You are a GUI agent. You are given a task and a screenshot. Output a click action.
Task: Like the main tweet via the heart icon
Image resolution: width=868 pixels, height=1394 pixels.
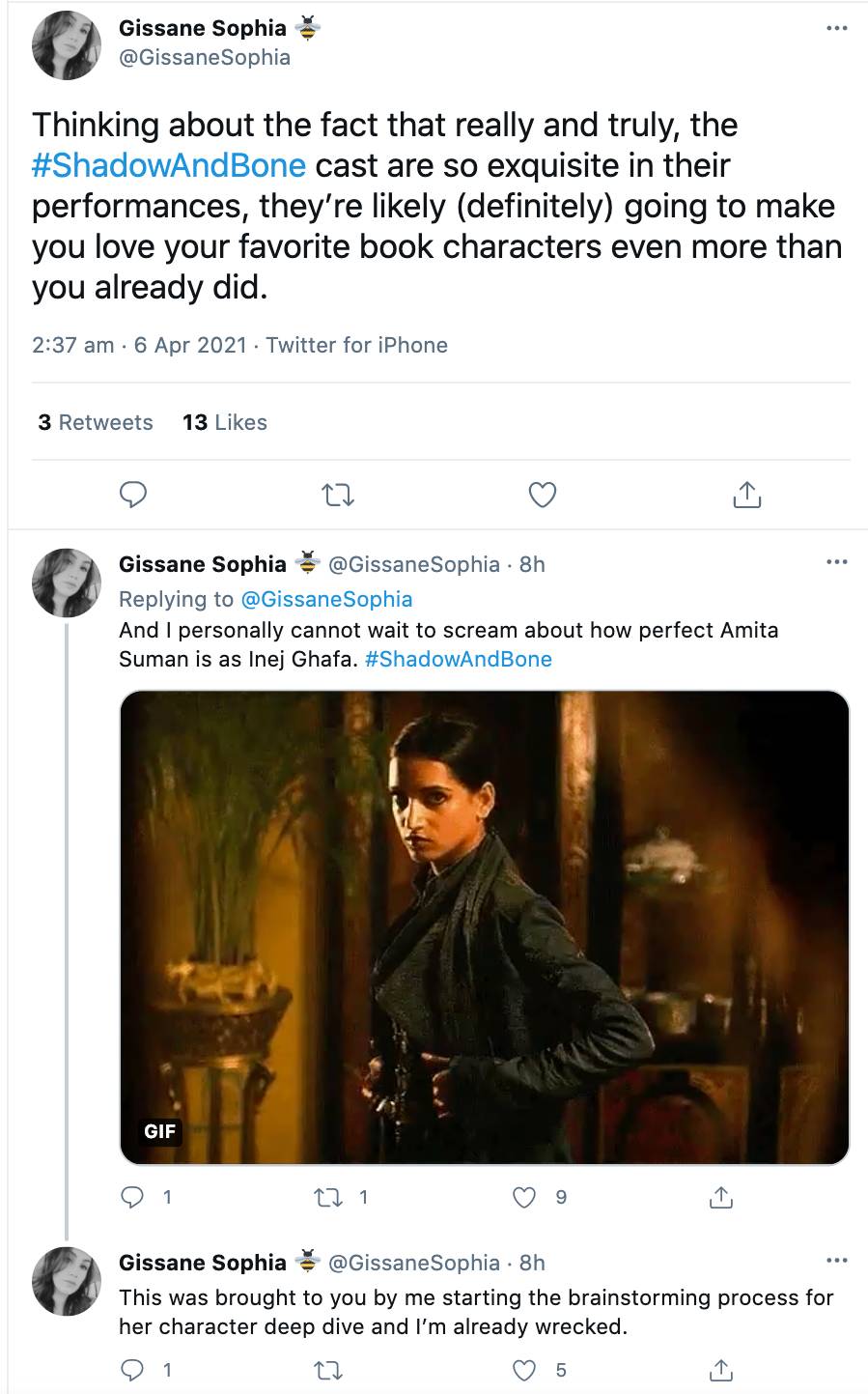[541, 494]
